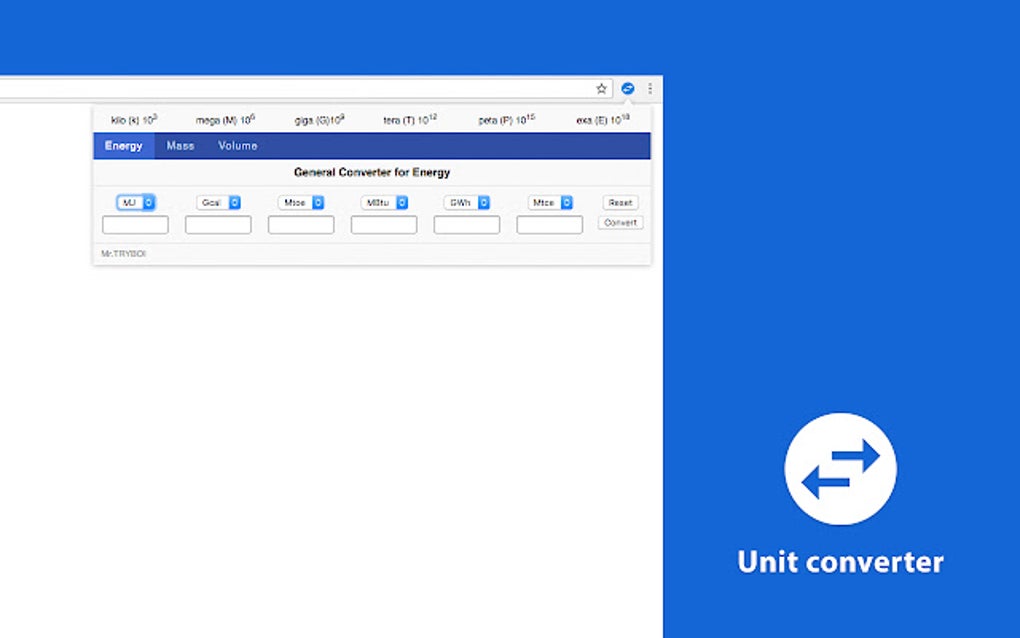Switch to the Volume tab
The width and height of the screenshot is (1020, 638).
(237, 145)
